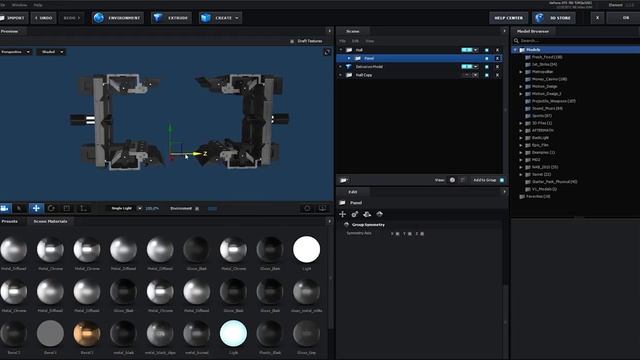Delete Hall Copy with its X icon
Image resolution: width=640 pixels, height=360 pixels.
(497, 75)
